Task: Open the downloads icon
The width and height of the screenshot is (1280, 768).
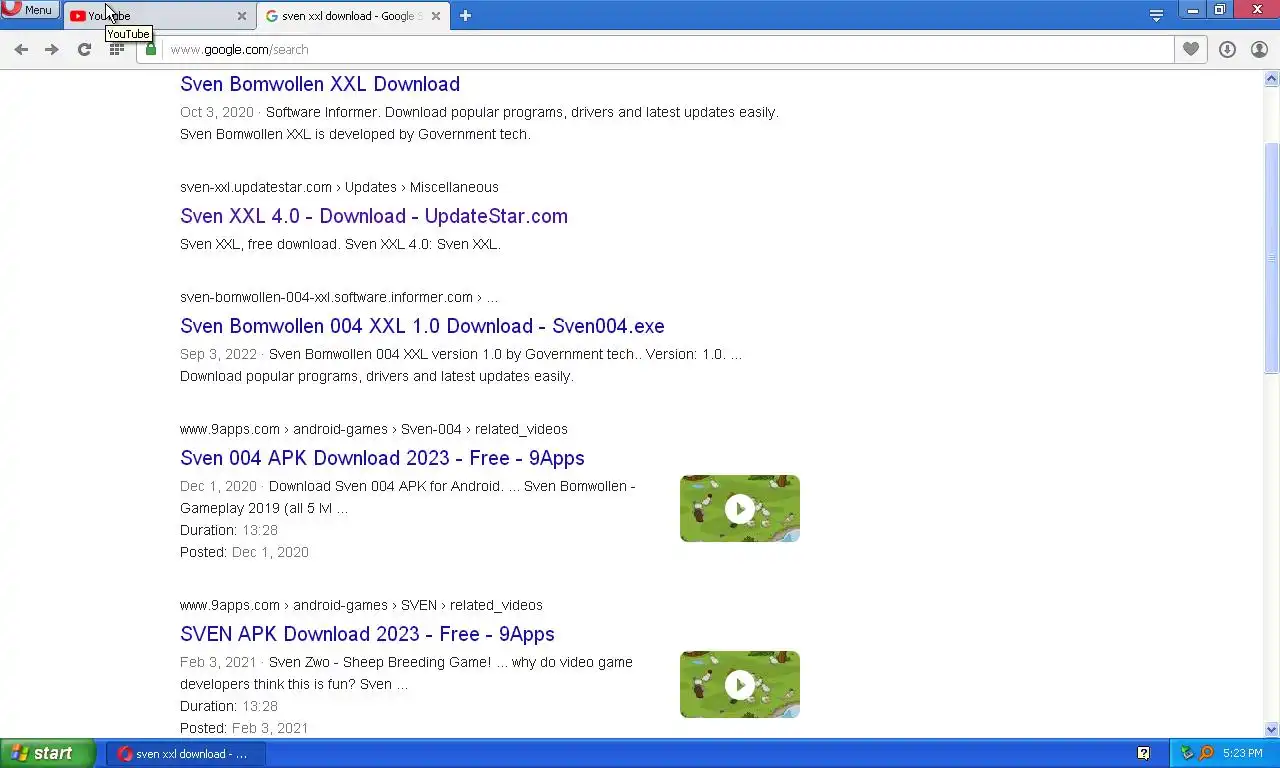Action: (x=1227, y=49)
